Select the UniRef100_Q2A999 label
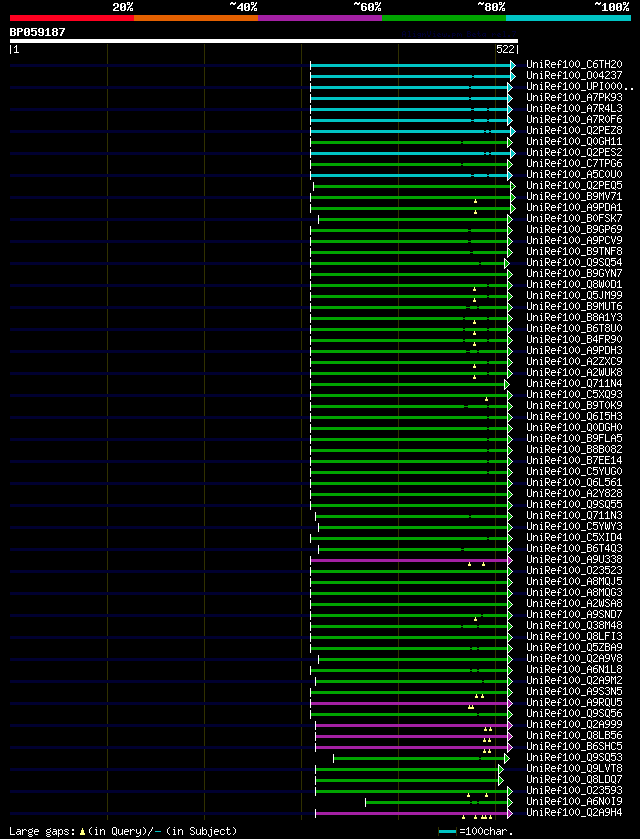This screenshot has width=640, height=839. [x=574, y=724]
